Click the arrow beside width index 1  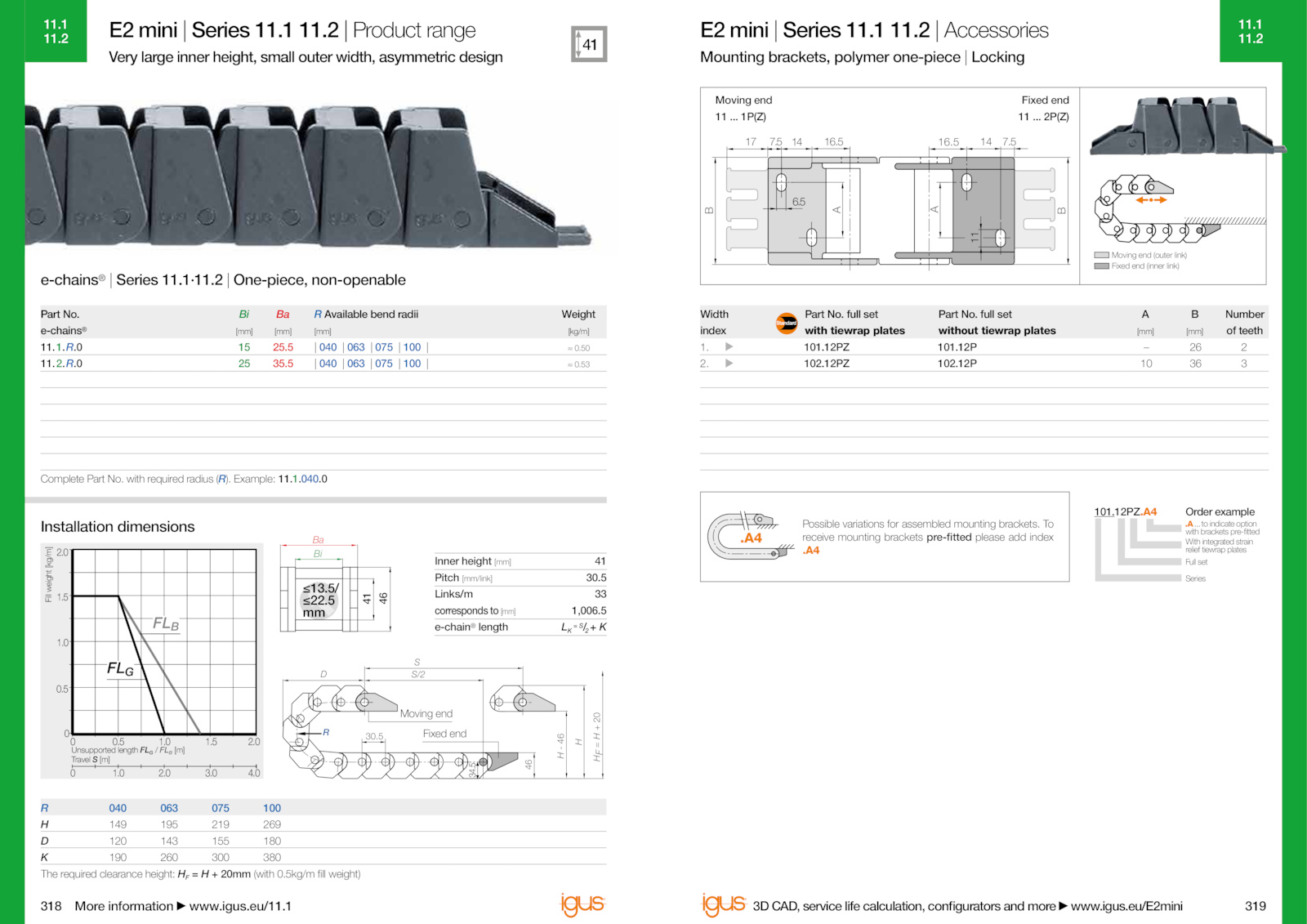[x=729, y=347]
